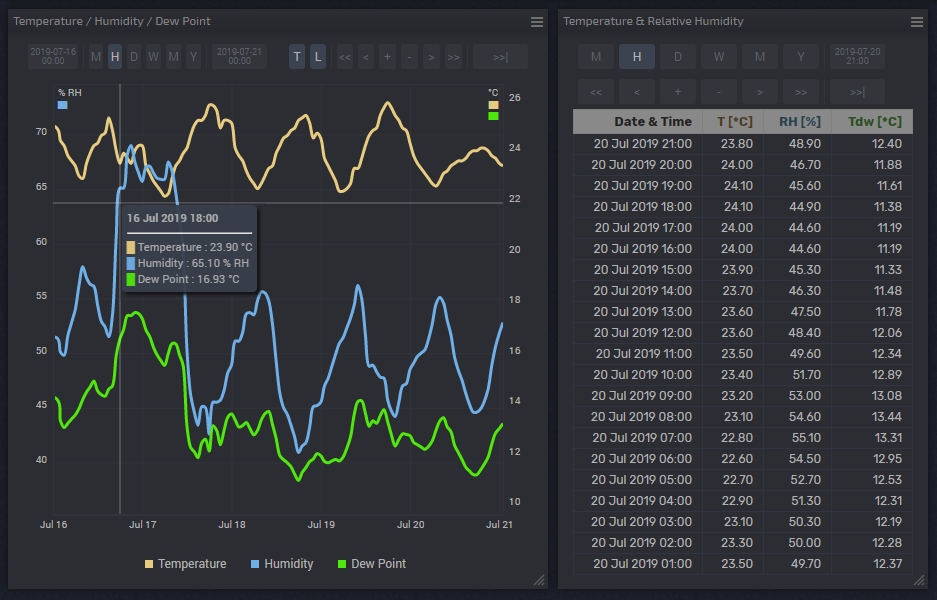Click the RH [%] column header
The image size is (937, 600).
pos(798,121)
